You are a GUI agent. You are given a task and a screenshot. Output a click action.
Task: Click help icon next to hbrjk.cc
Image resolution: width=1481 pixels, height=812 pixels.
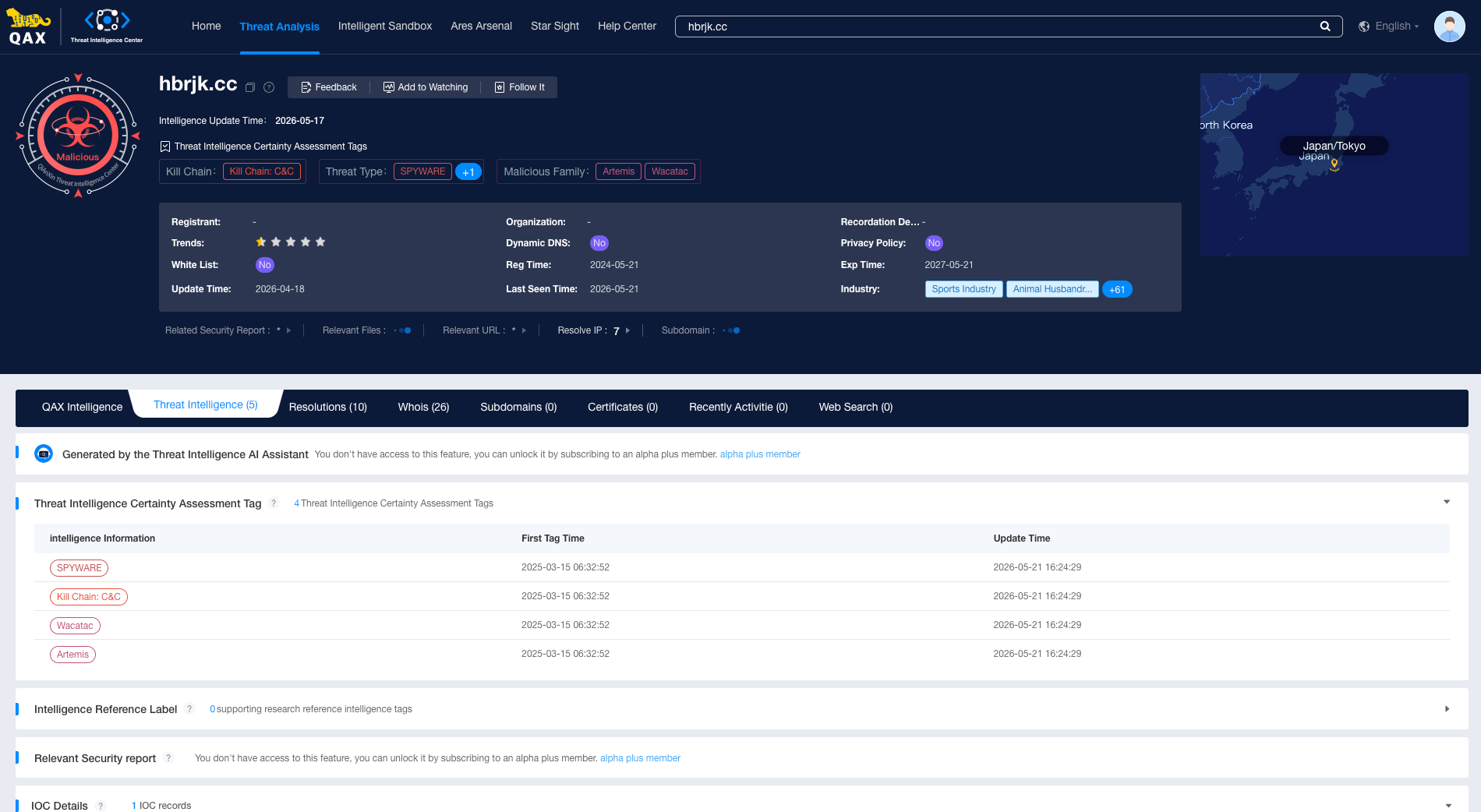point(269,87)
